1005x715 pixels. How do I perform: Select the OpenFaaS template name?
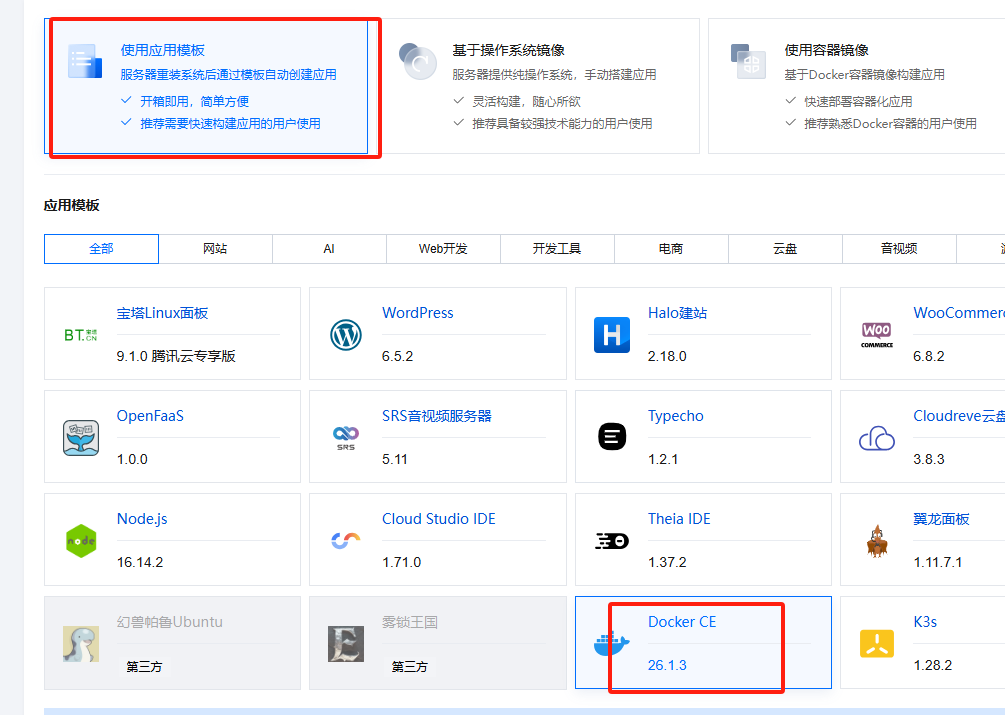pos(150,416)
